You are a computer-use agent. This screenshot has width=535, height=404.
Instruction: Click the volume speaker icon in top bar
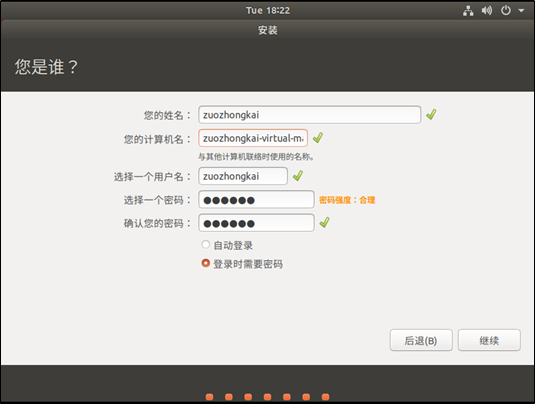coord(487,11)
